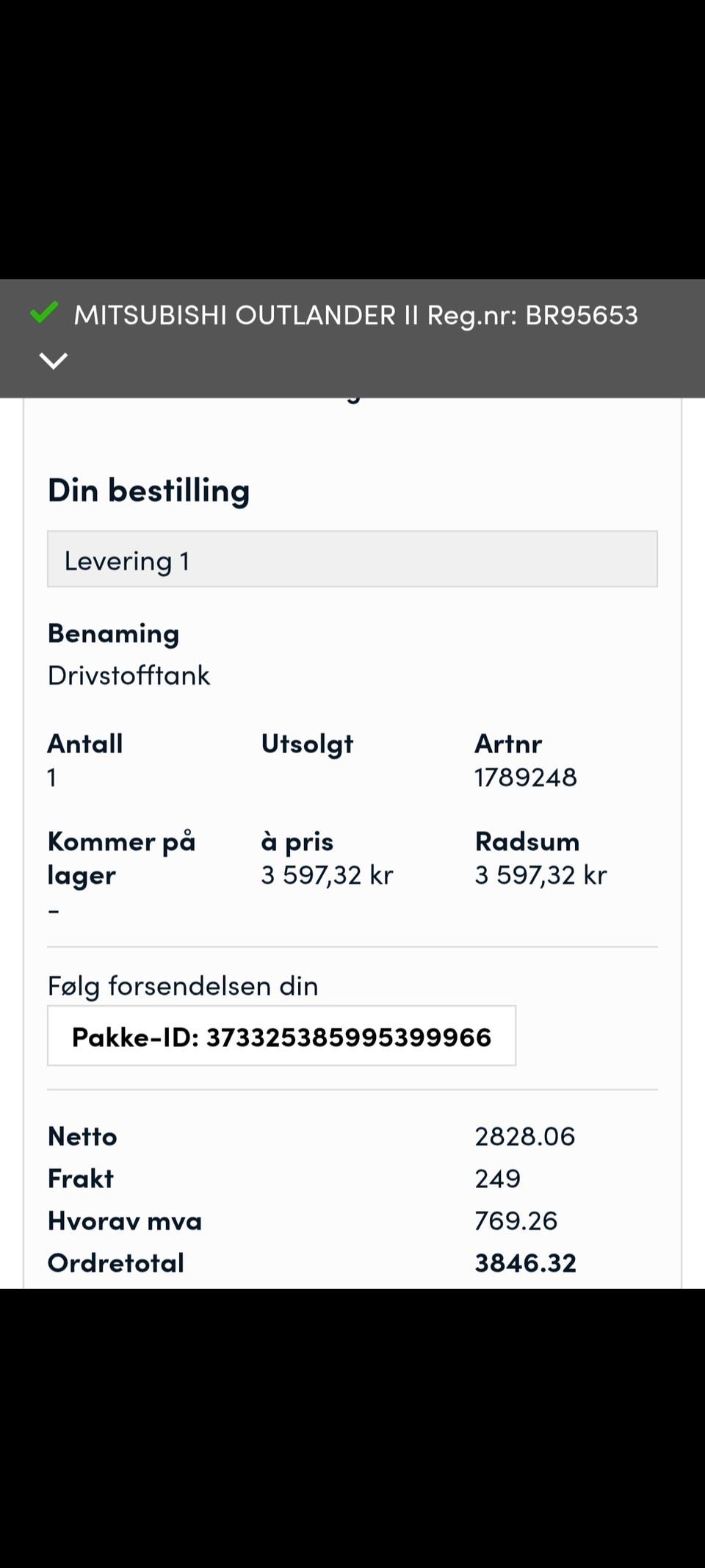
Task: Tap the Utsolgt column label
Action: 308,744
